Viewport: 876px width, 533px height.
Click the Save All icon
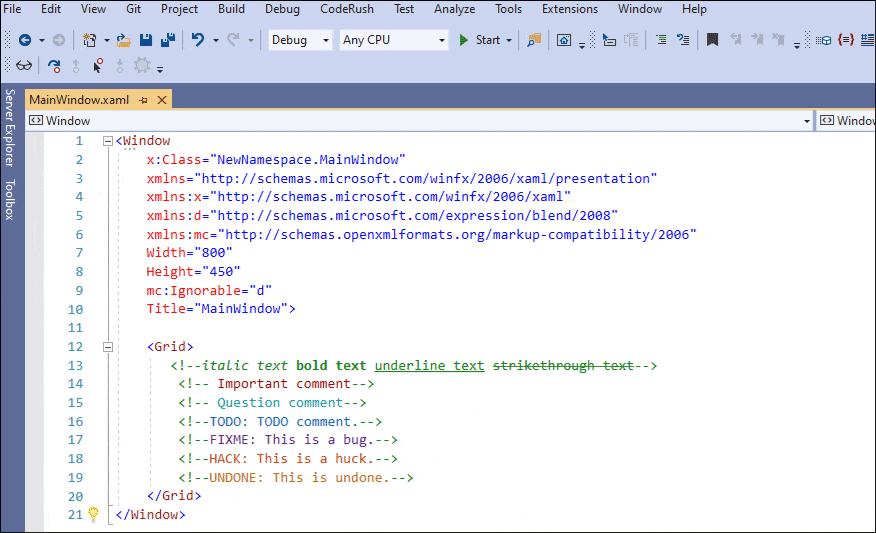coord(167,40)
